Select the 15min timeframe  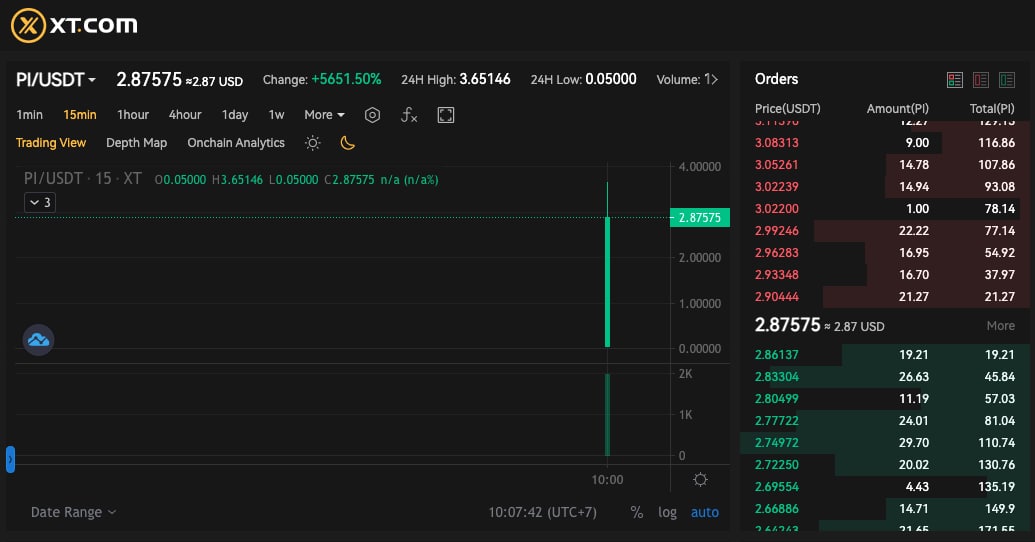(80, 115)
